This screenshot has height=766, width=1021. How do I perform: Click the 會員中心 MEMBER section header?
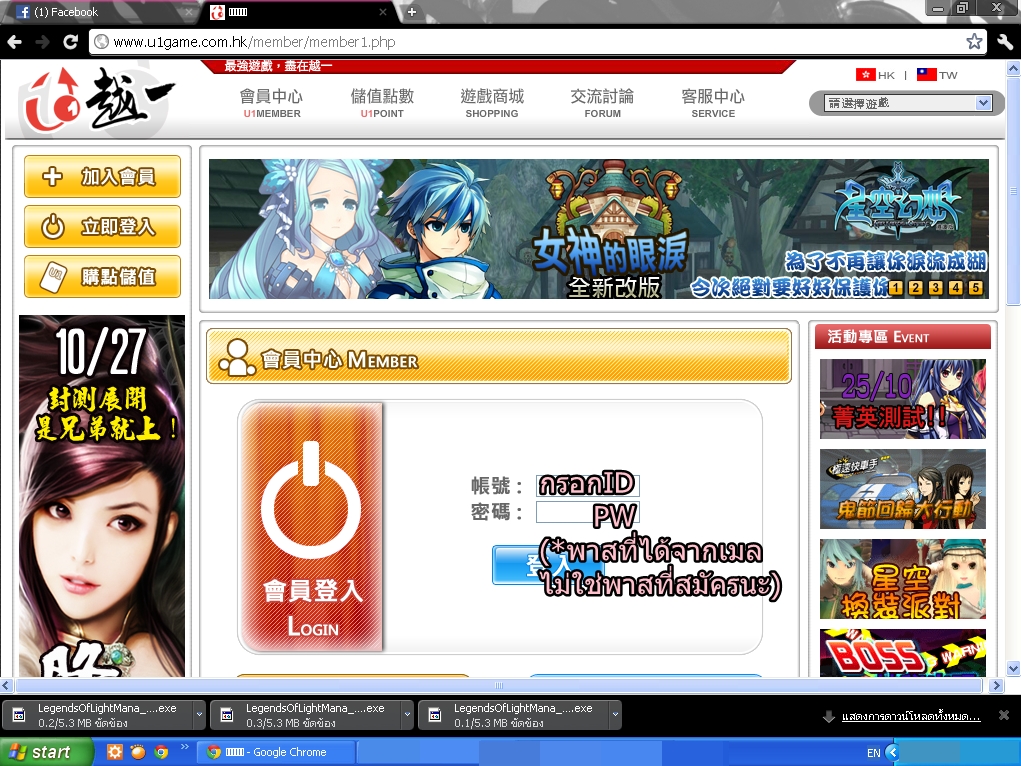point(499,356)
